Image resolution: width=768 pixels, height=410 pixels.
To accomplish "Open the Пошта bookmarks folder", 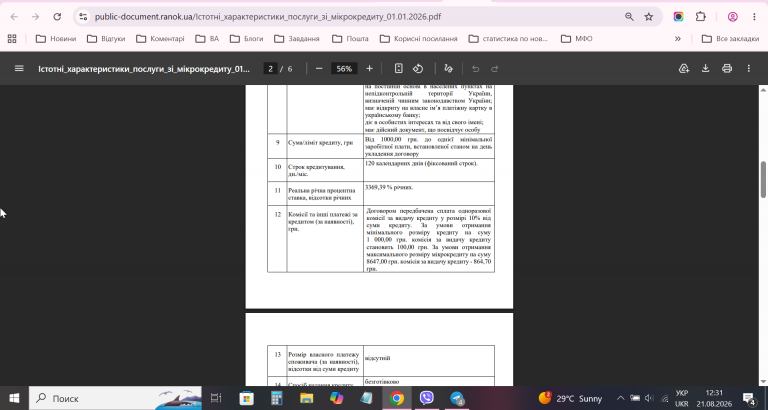I will (x=350, y=39).
